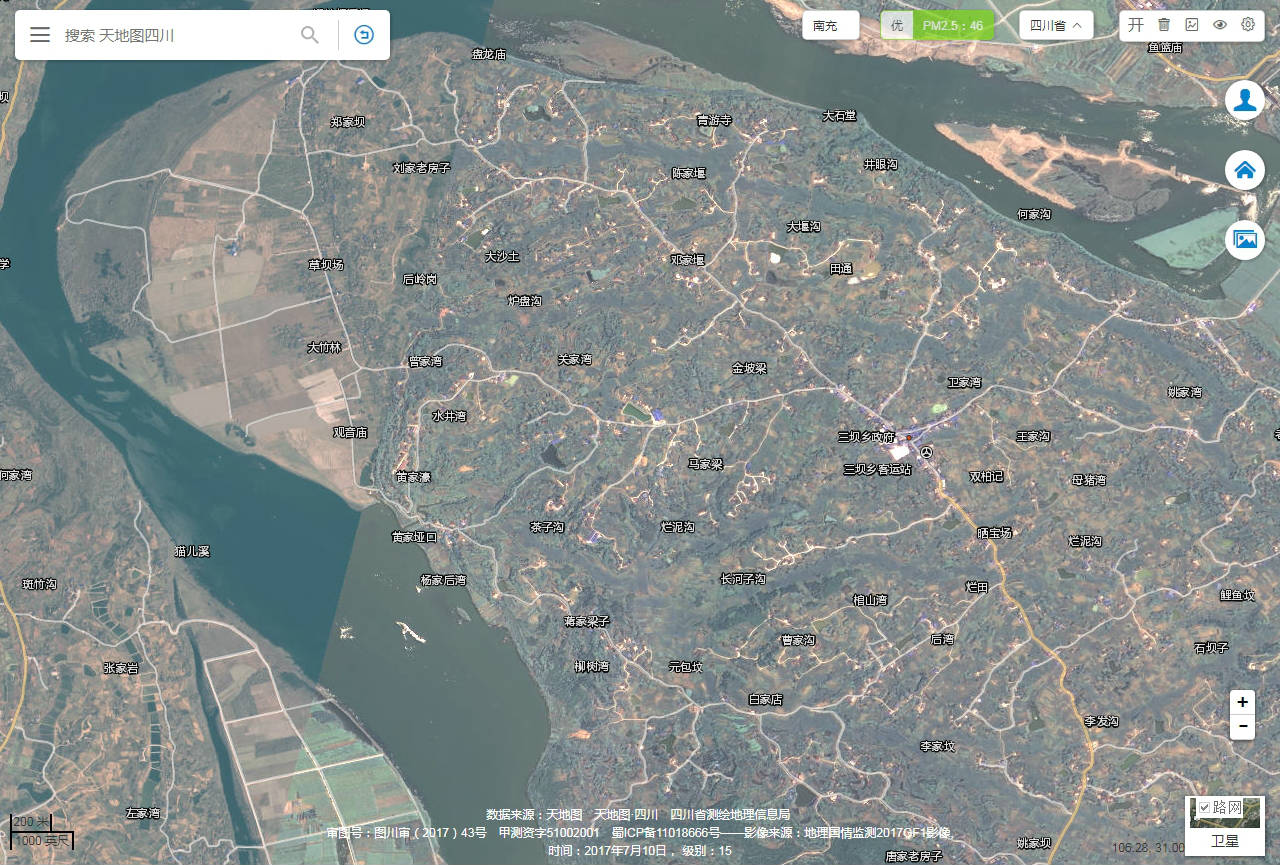Click the 白家店 place label
The image size is (1280, 865).
click(x=765, y=700)
